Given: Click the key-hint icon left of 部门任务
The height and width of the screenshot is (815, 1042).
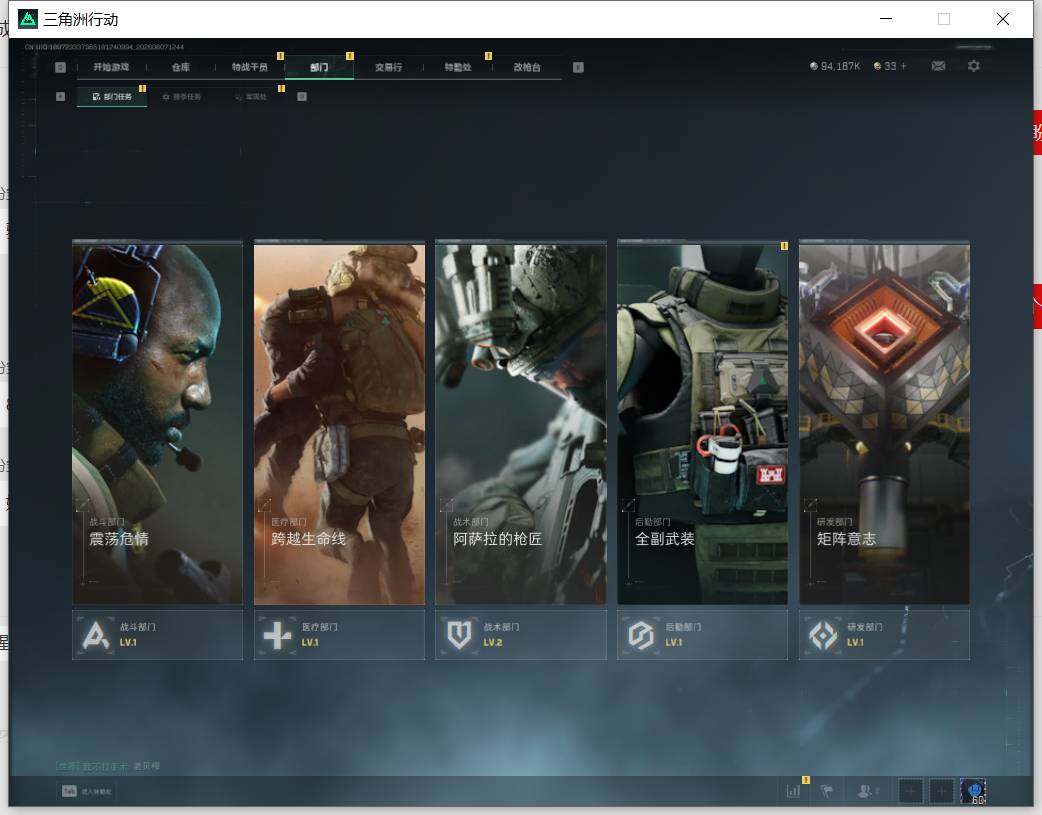Looking at the screenshot, I should click(x=60, y=97).
